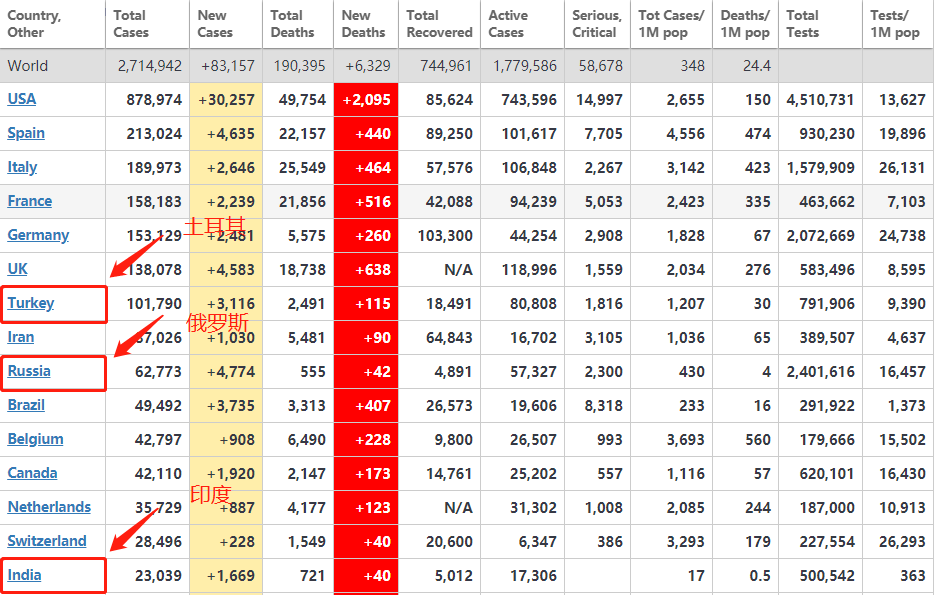
Task: Select the France link
Action: 30,201
